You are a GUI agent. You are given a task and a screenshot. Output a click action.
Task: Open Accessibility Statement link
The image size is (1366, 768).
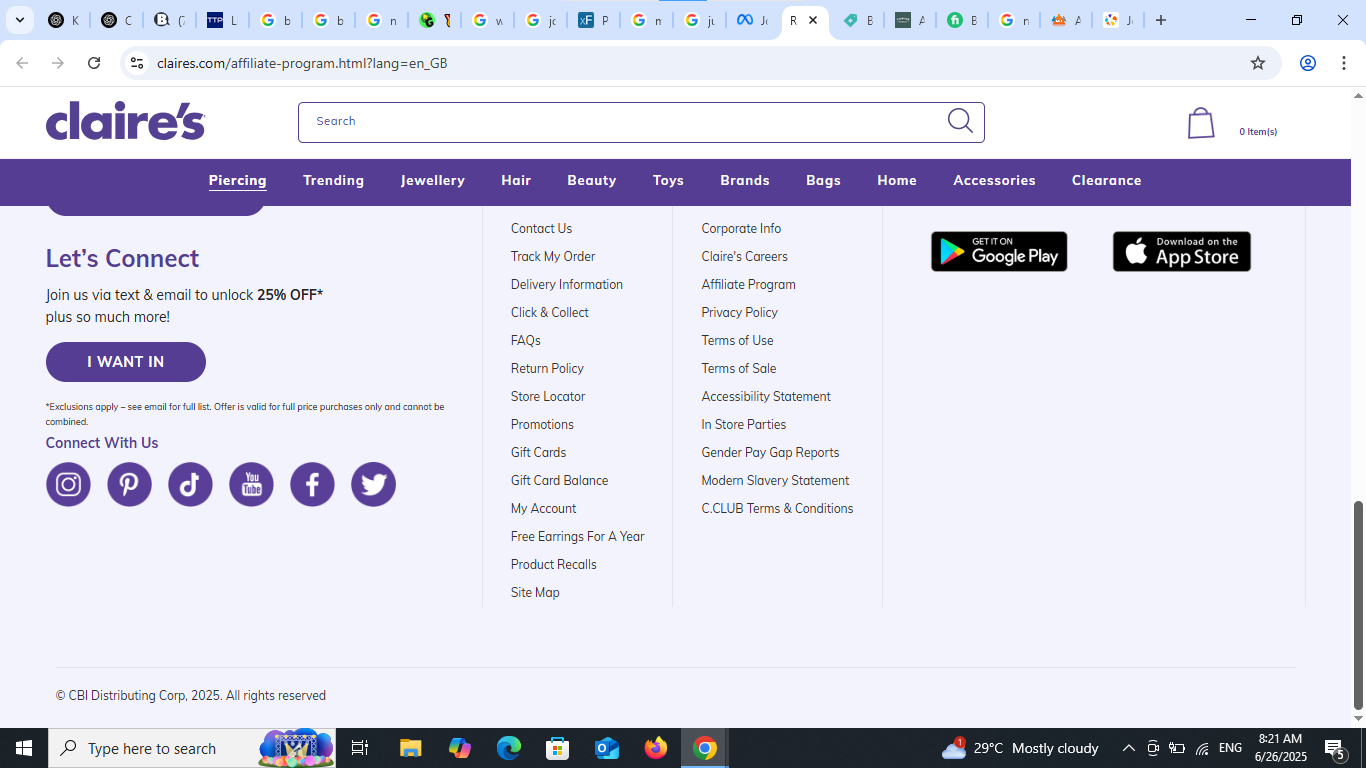point(766,396)
